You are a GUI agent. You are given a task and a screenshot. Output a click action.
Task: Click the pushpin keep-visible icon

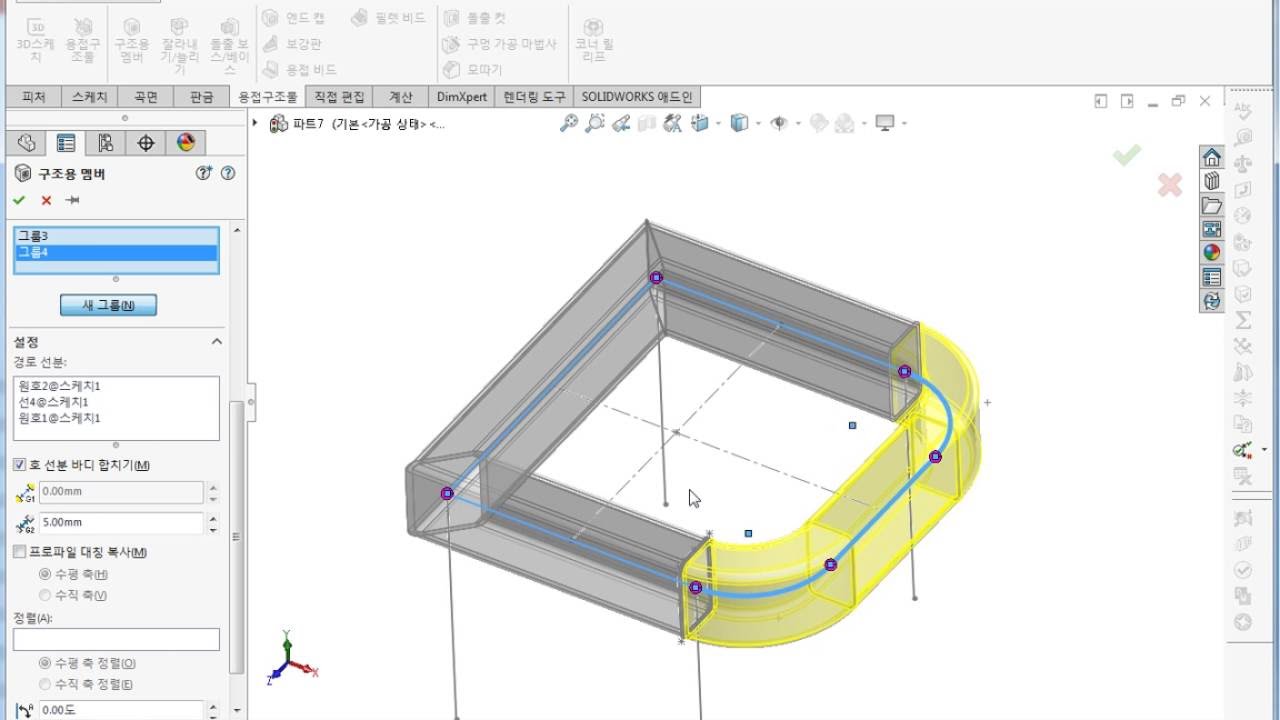[x=72, y=200]
